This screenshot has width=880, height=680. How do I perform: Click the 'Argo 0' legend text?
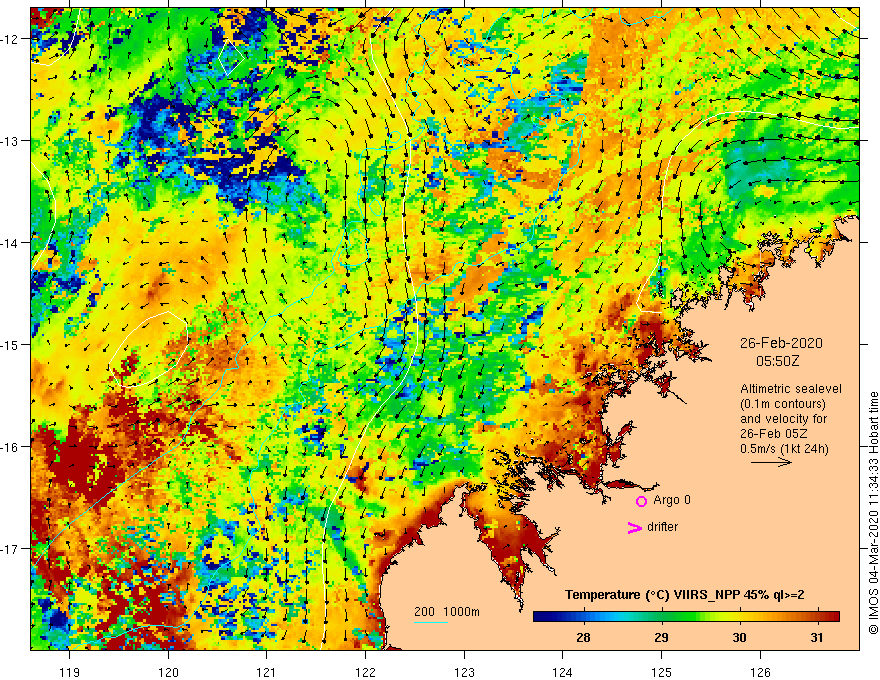click(x=672, y=500)
